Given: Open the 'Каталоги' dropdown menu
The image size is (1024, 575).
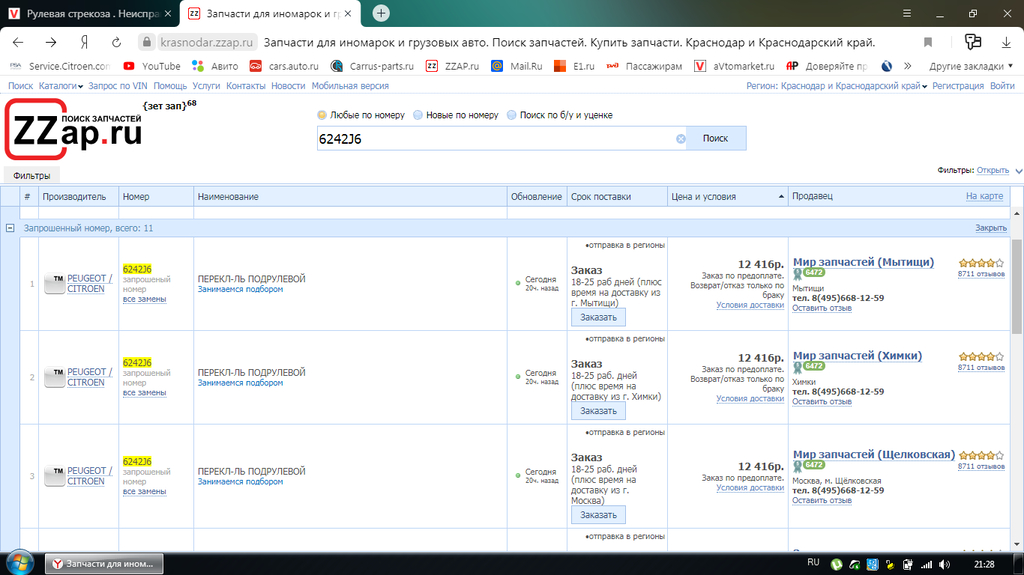Looking at the screenshot, I should [61, 86].
